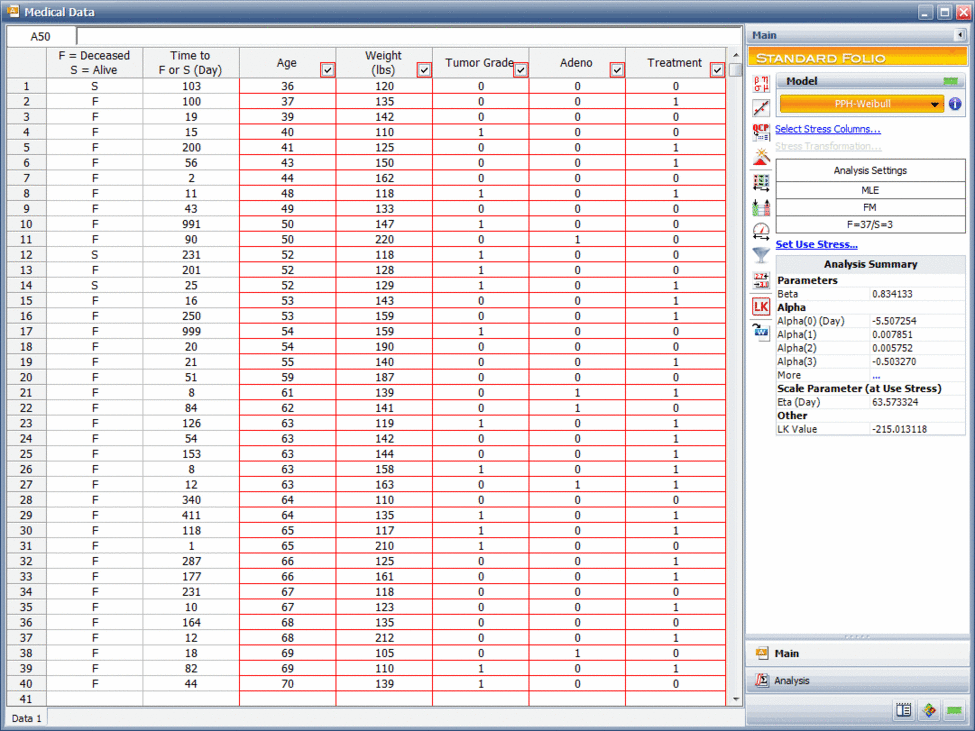This screenshot has height=731, width=975.
Task: Click the Medical Data window title icon
Action: (x=12, y=11)
